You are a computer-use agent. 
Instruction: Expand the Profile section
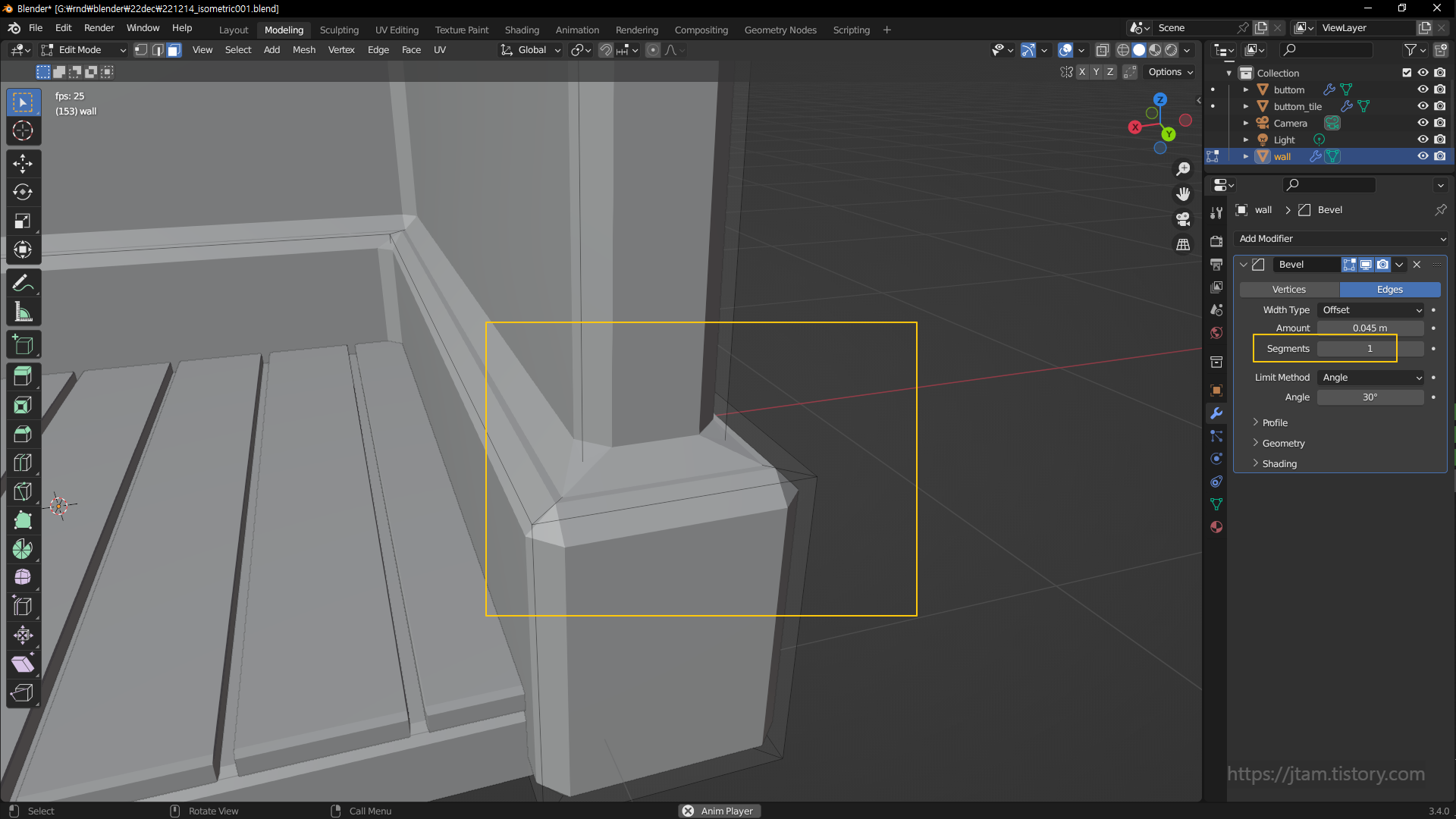(1274, 422)
